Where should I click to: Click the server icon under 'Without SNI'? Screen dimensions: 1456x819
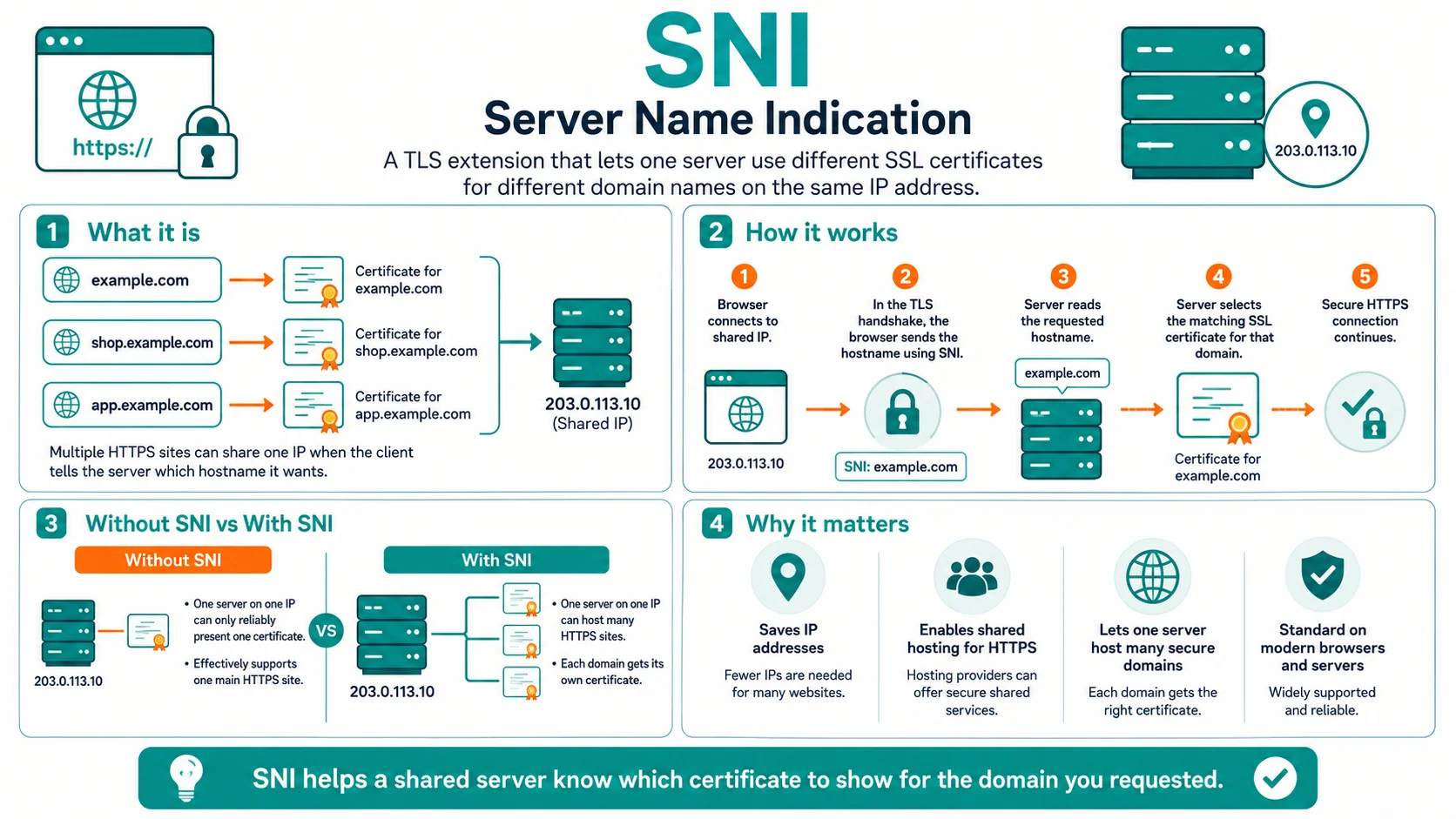click(x=68, y=633)
